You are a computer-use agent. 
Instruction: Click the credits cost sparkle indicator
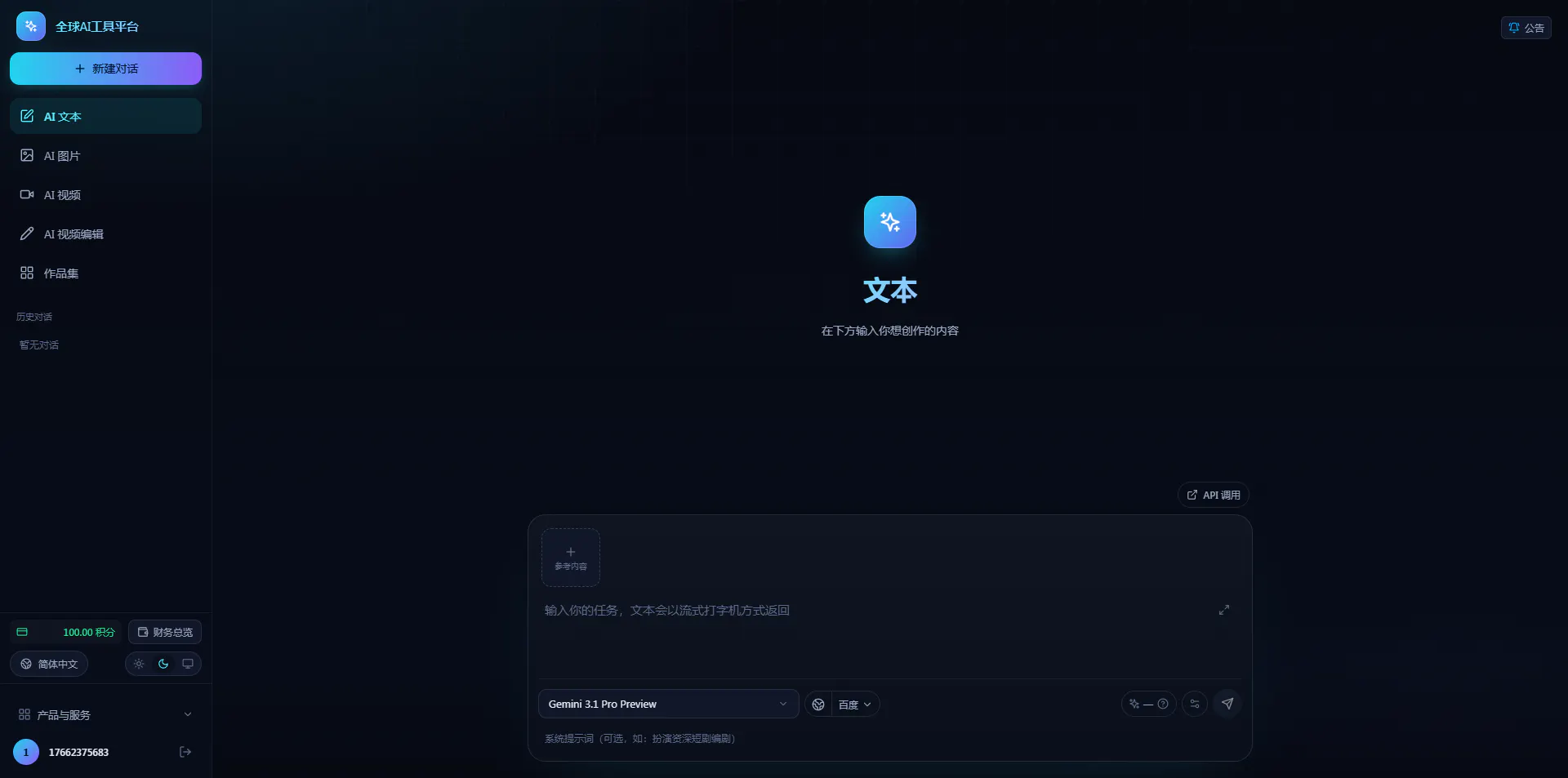click(1134, 704)
